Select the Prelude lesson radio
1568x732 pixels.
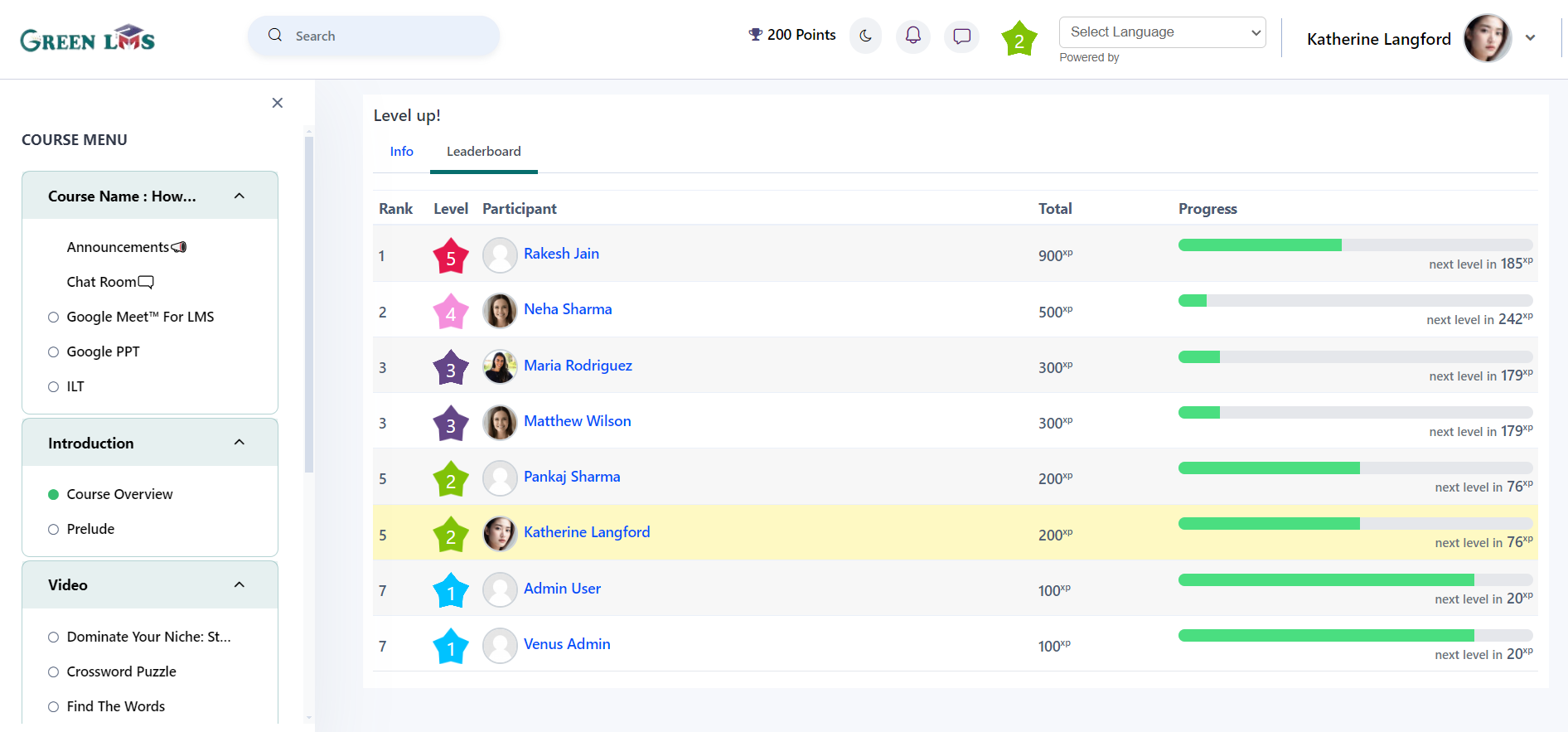(x=54, y=529)
